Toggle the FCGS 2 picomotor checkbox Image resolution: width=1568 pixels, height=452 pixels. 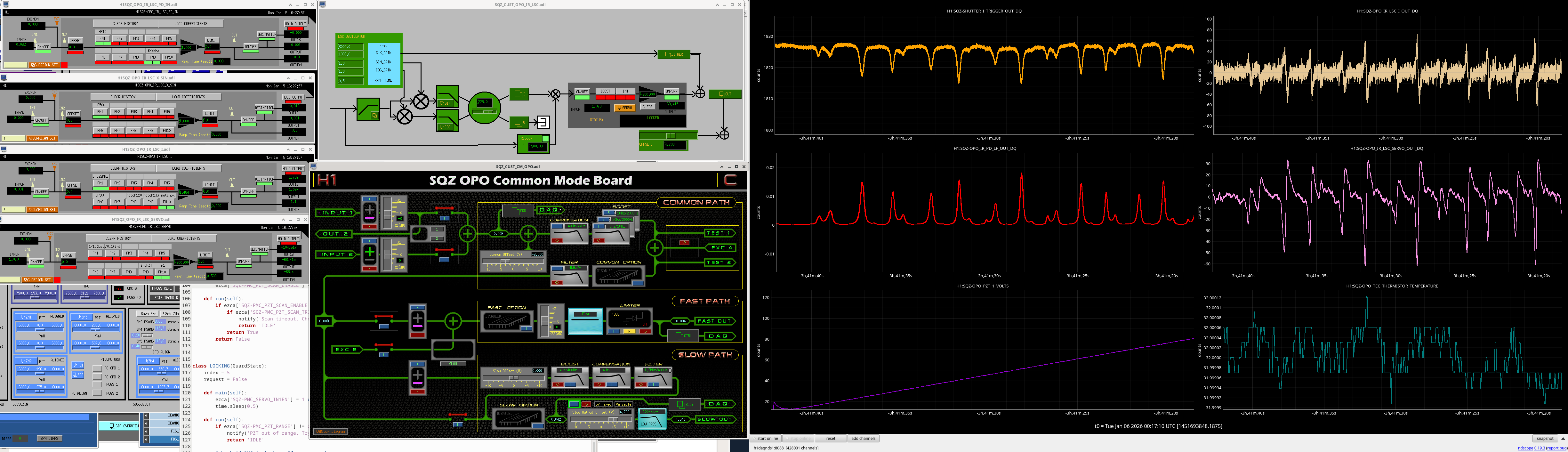[x=97, y=393]
